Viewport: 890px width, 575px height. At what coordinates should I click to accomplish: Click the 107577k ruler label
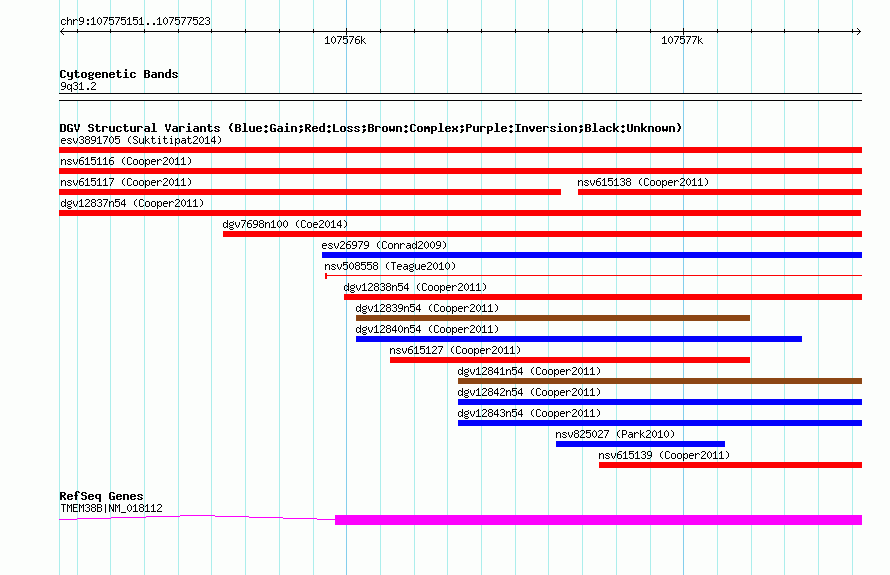pyautogui.click(x=682, y=40)
